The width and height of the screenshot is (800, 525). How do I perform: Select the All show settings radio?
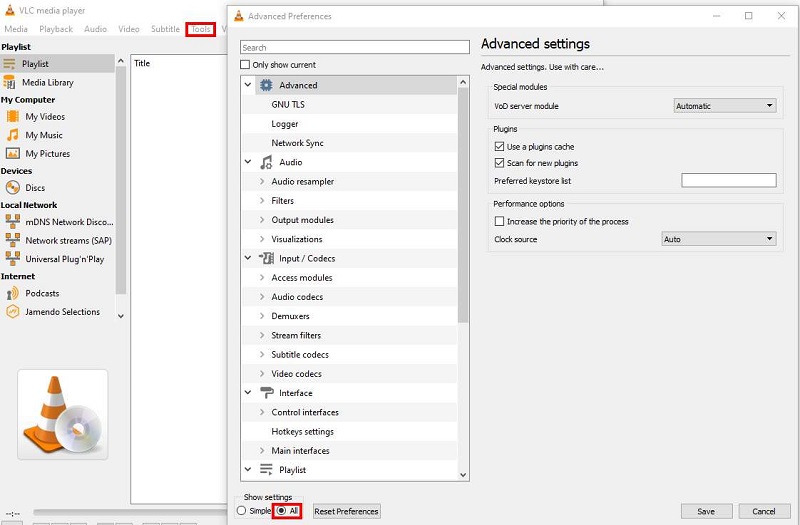pos(281,511)
